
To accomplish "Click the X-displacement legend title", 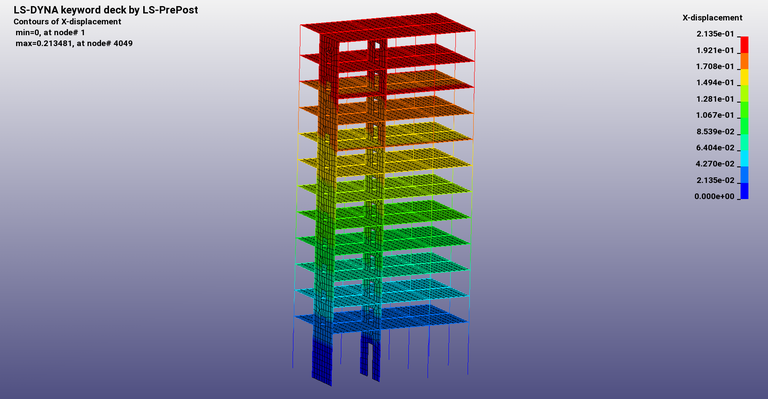I will point(712,18).
